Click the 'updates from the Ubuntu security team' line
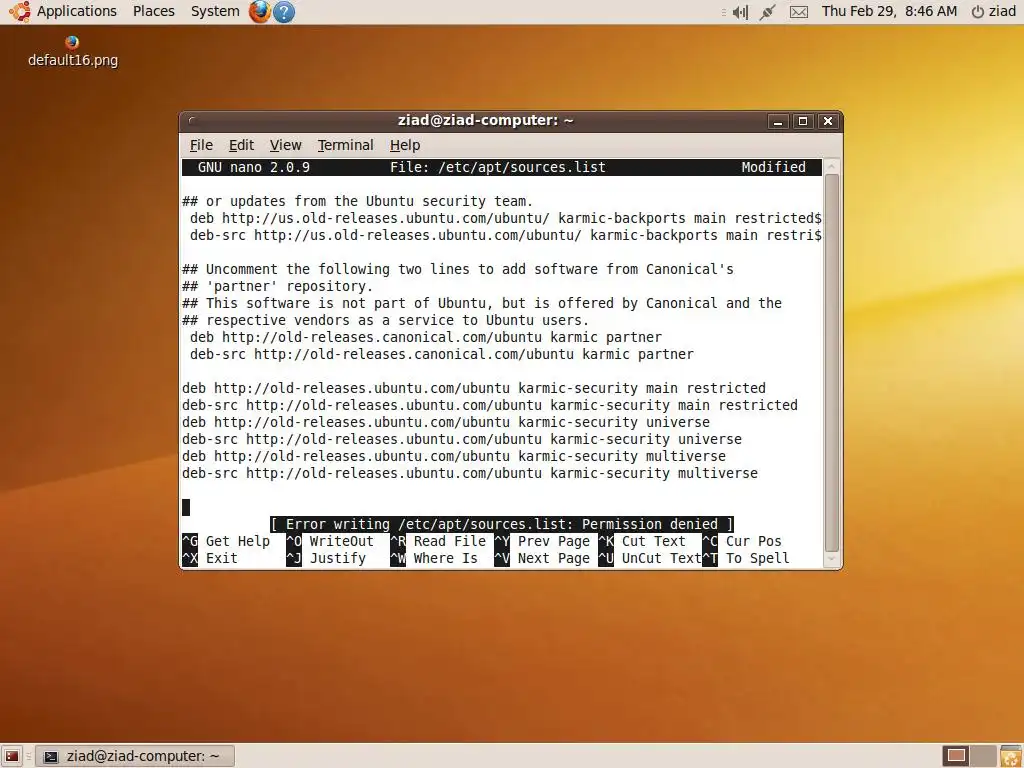 358,202
